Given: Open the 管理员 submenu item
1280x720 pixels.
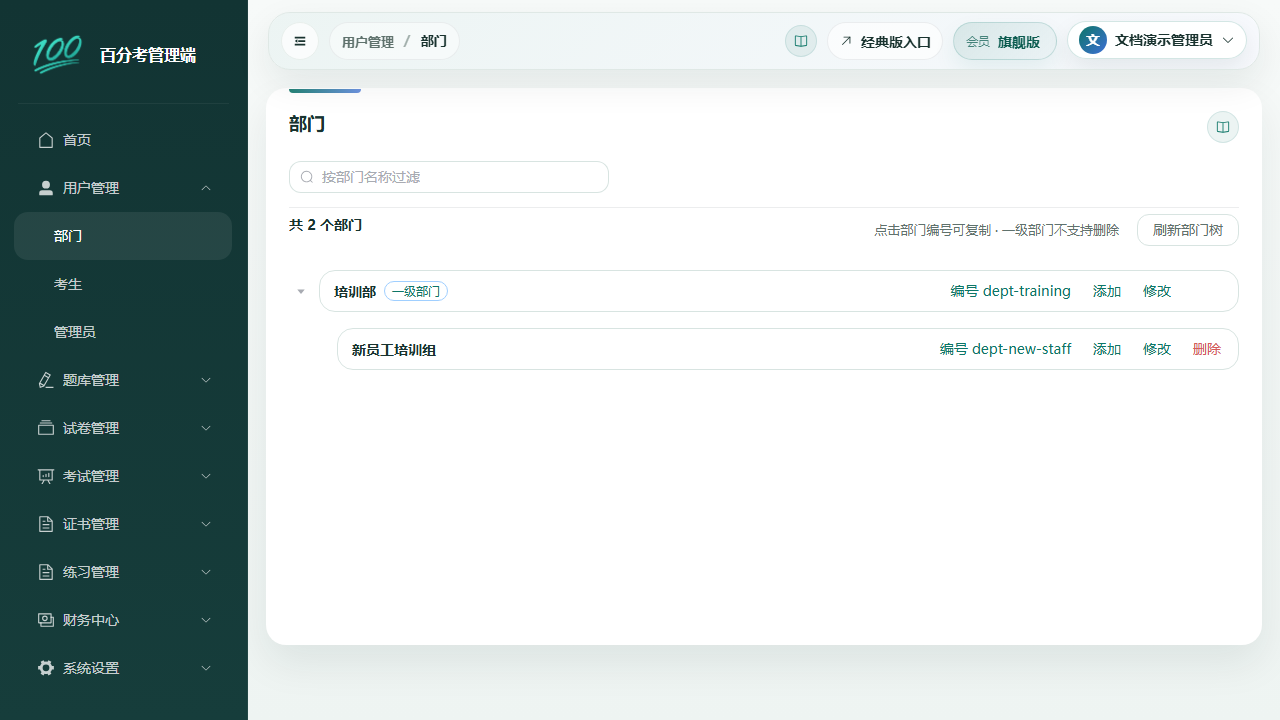Looking at the screenshot, I should (123, 332).
